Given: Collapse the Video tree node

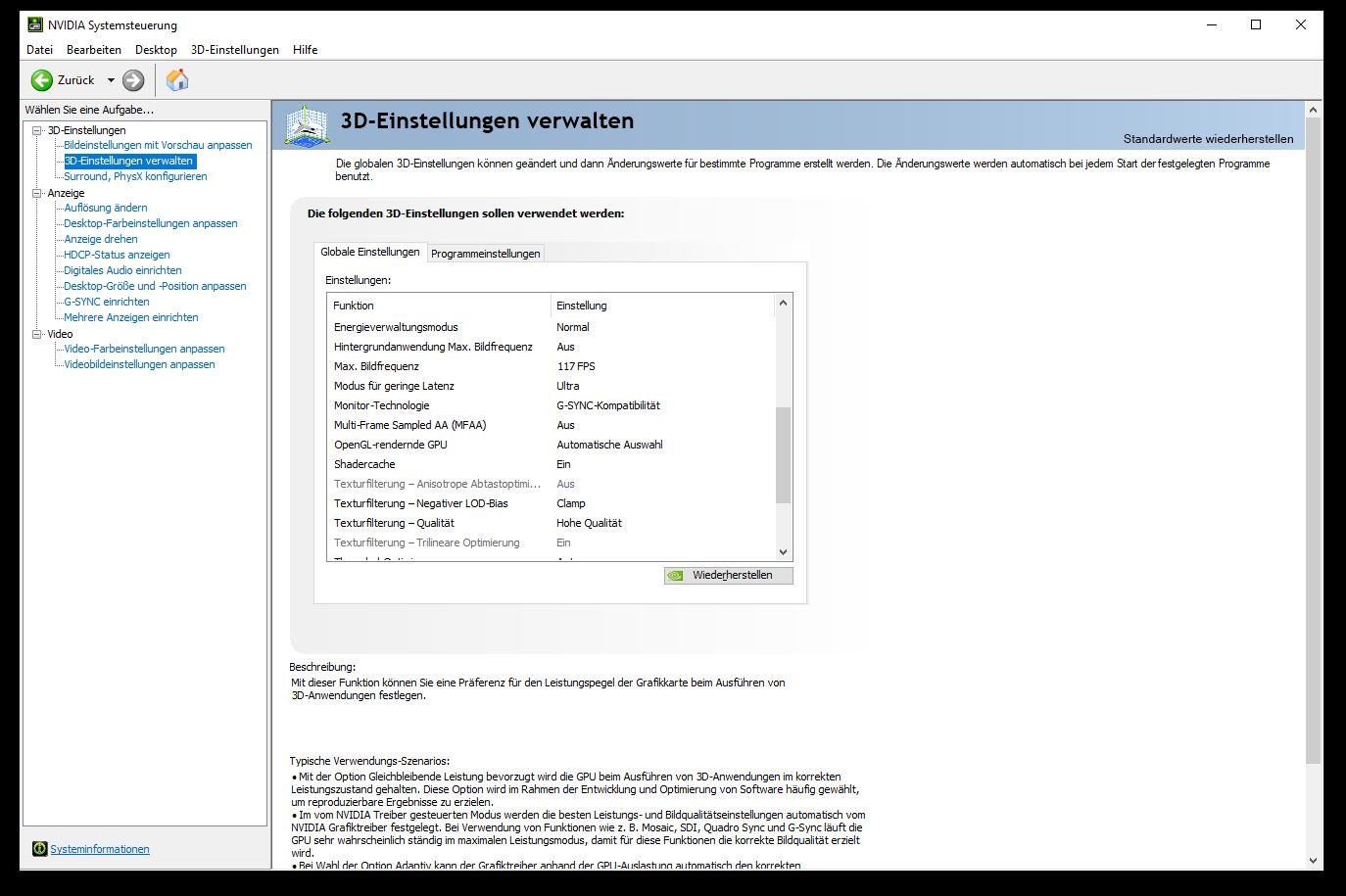Looking at the screenshot, I should coord(37,334).
